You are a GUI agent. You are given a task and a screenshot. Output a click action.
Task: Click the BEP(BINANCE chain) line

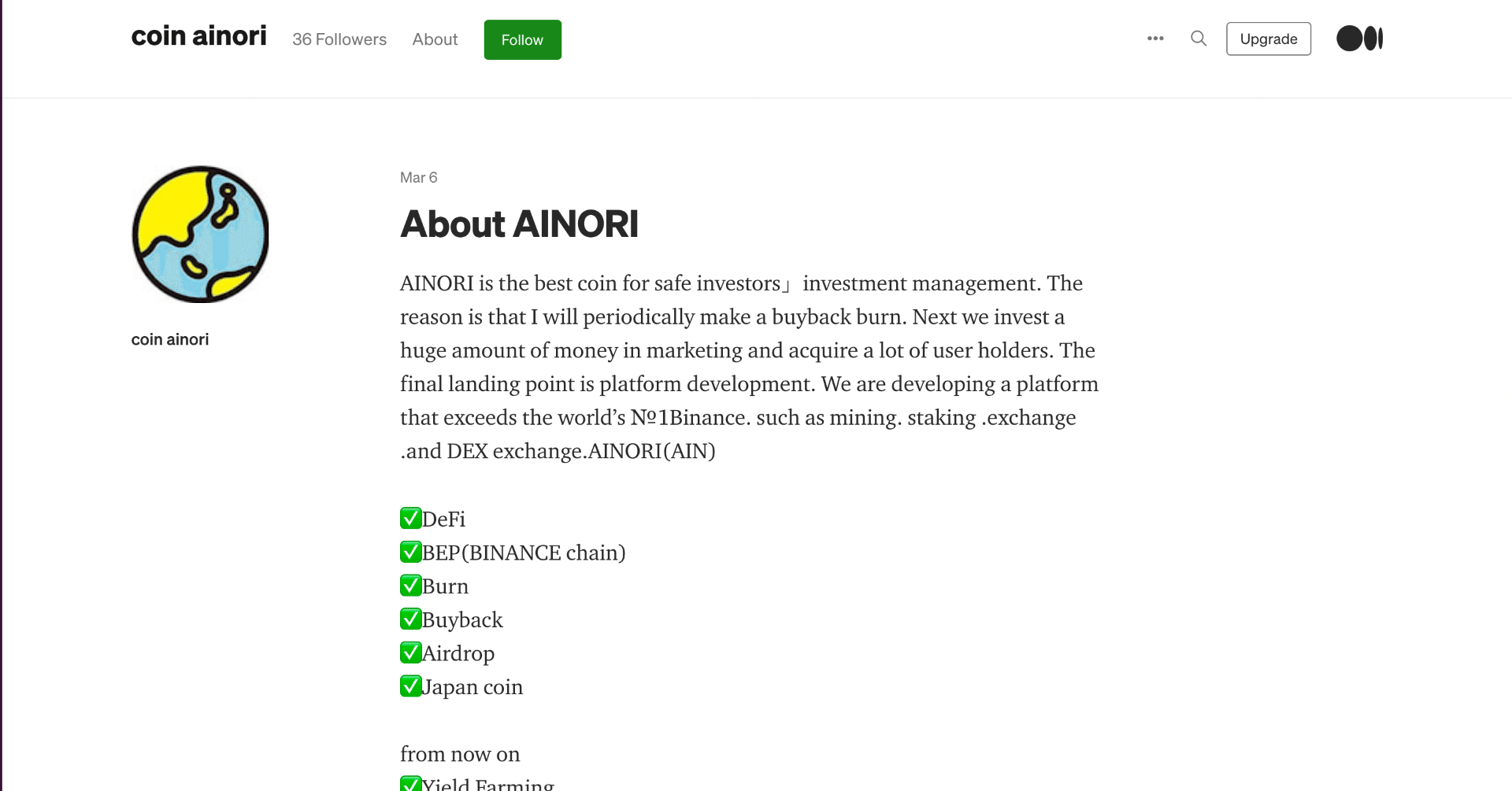pos(513,553)
